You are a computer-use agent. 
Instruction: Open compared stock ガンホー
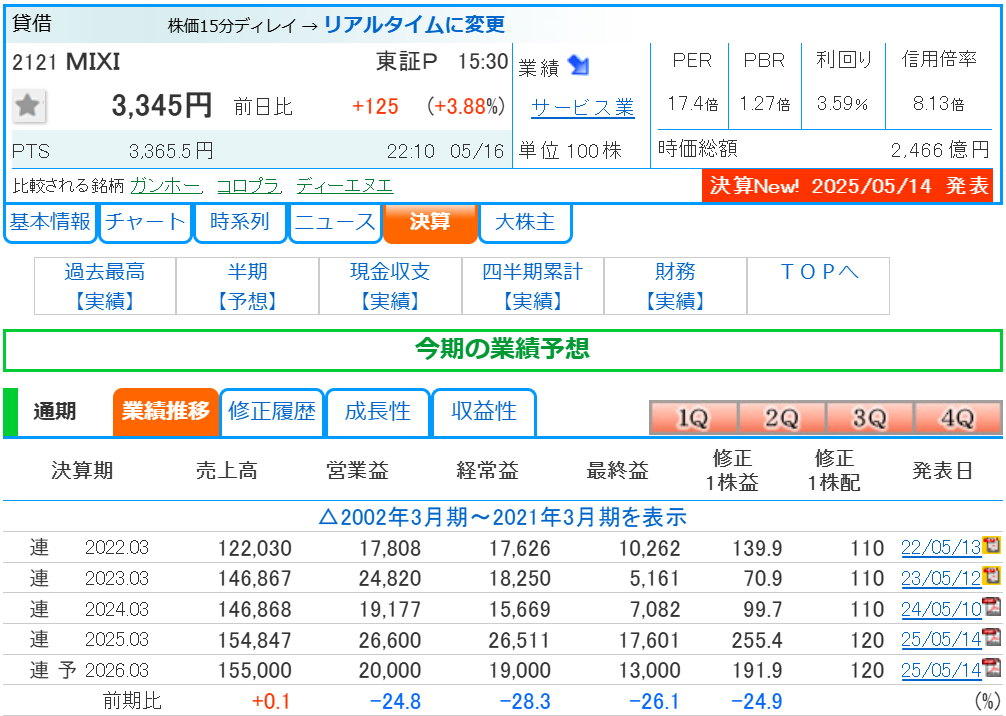[x=166, y=185]
